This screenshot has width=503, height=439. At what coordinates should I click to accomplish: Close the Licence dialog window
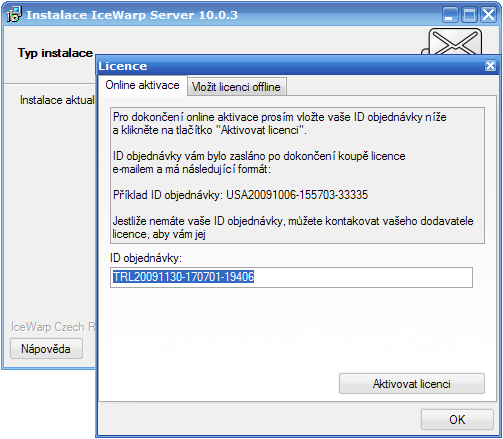click(x=490, y=66)
